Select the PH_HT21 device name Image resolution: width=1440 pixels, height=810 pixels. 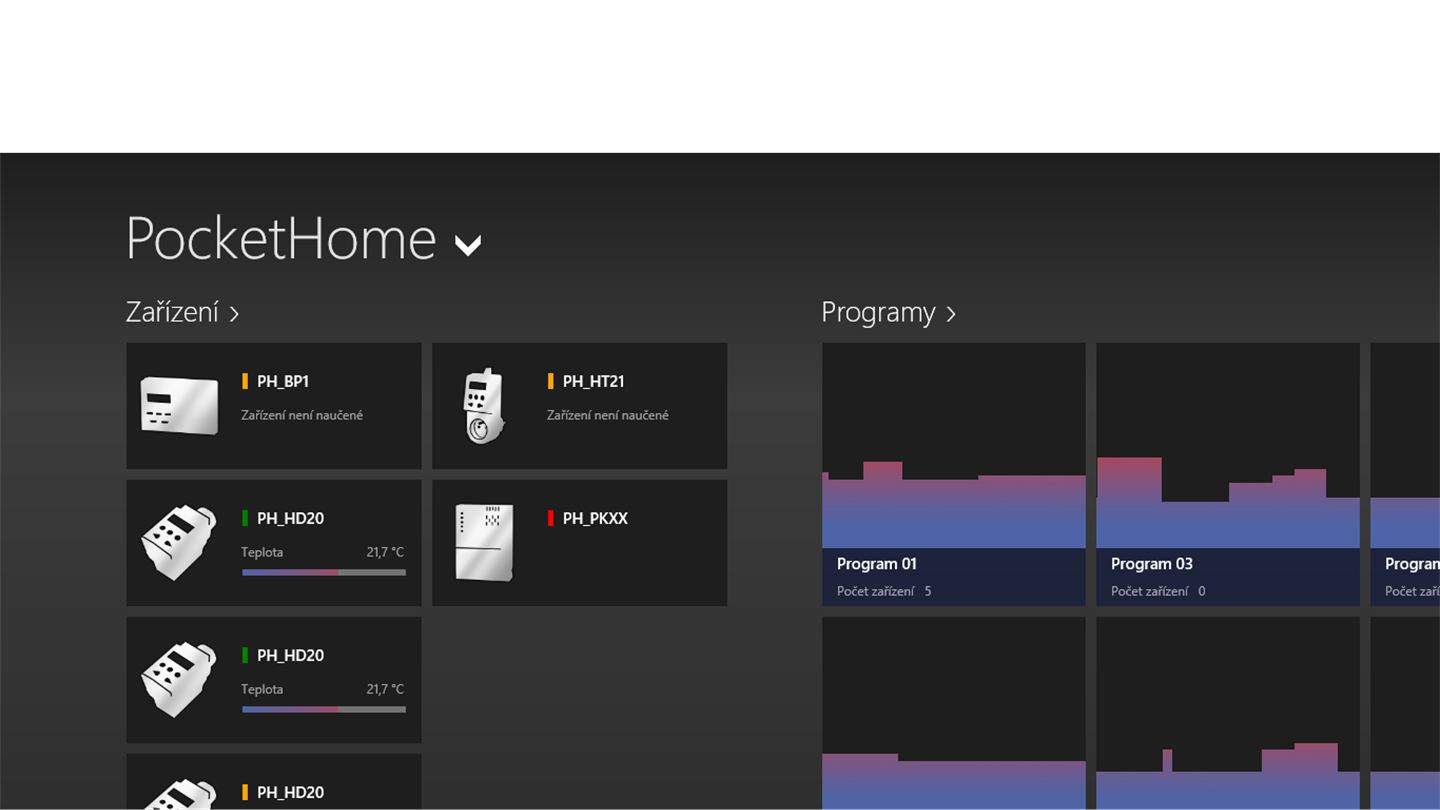(x=593, y=381)
